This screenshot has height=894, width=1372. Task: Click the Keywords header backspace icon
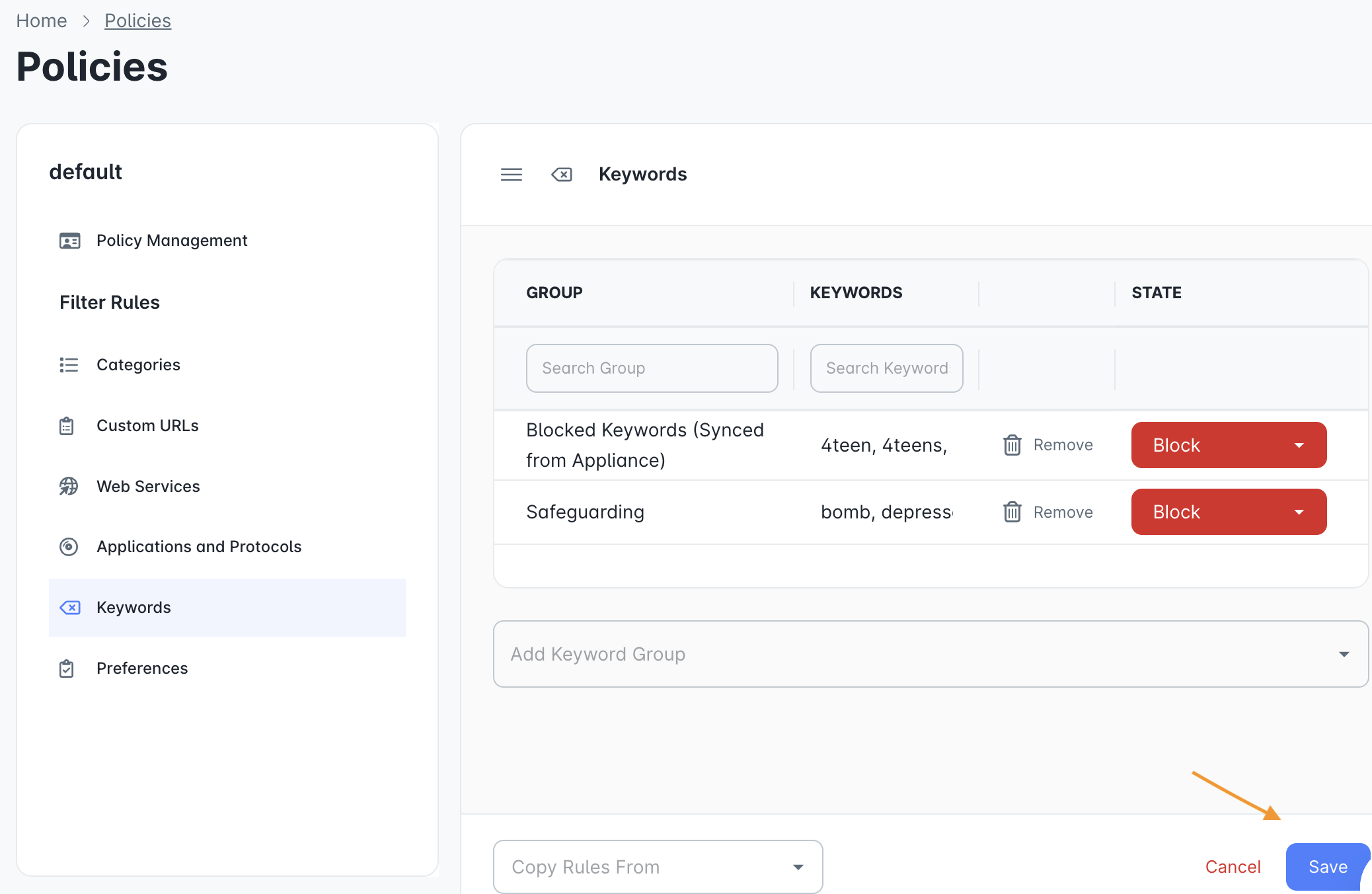(562, 175)
